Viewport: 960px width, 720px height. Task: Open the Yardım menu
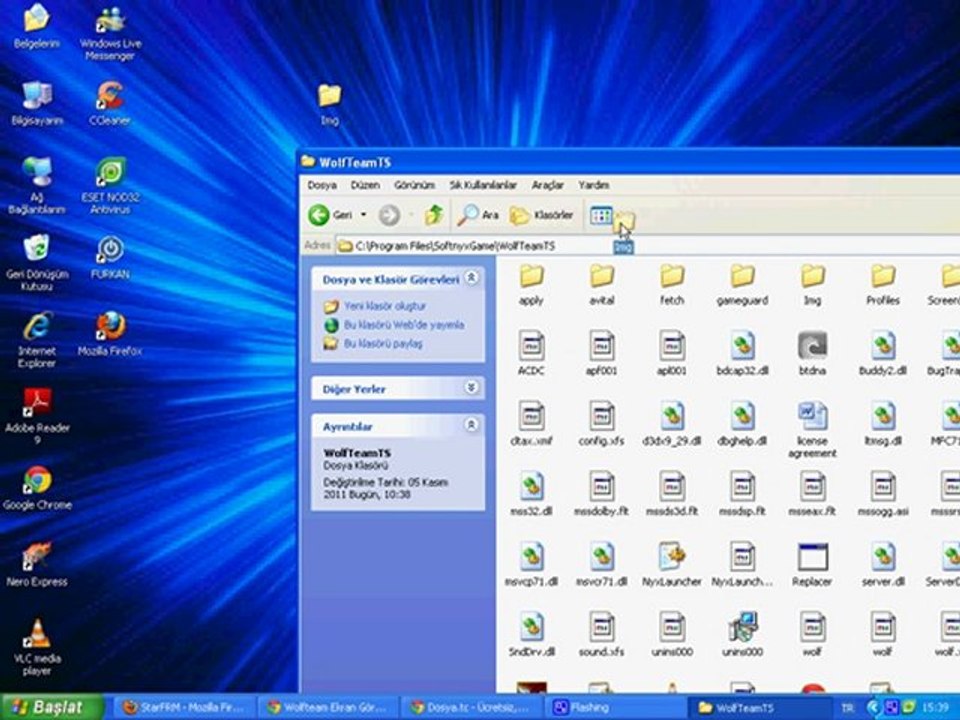(594, 185)
